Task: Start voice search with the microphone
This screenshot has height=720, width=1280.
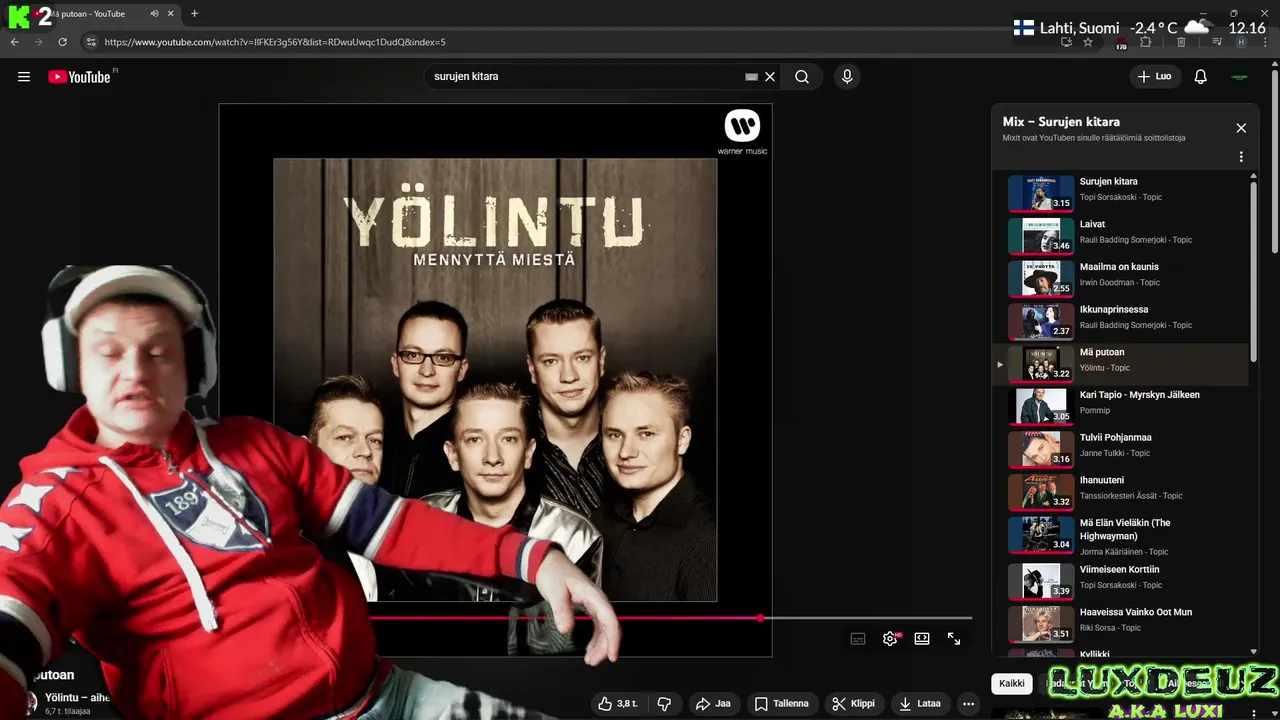Action: pyautogui.click(x=847, y=77)
